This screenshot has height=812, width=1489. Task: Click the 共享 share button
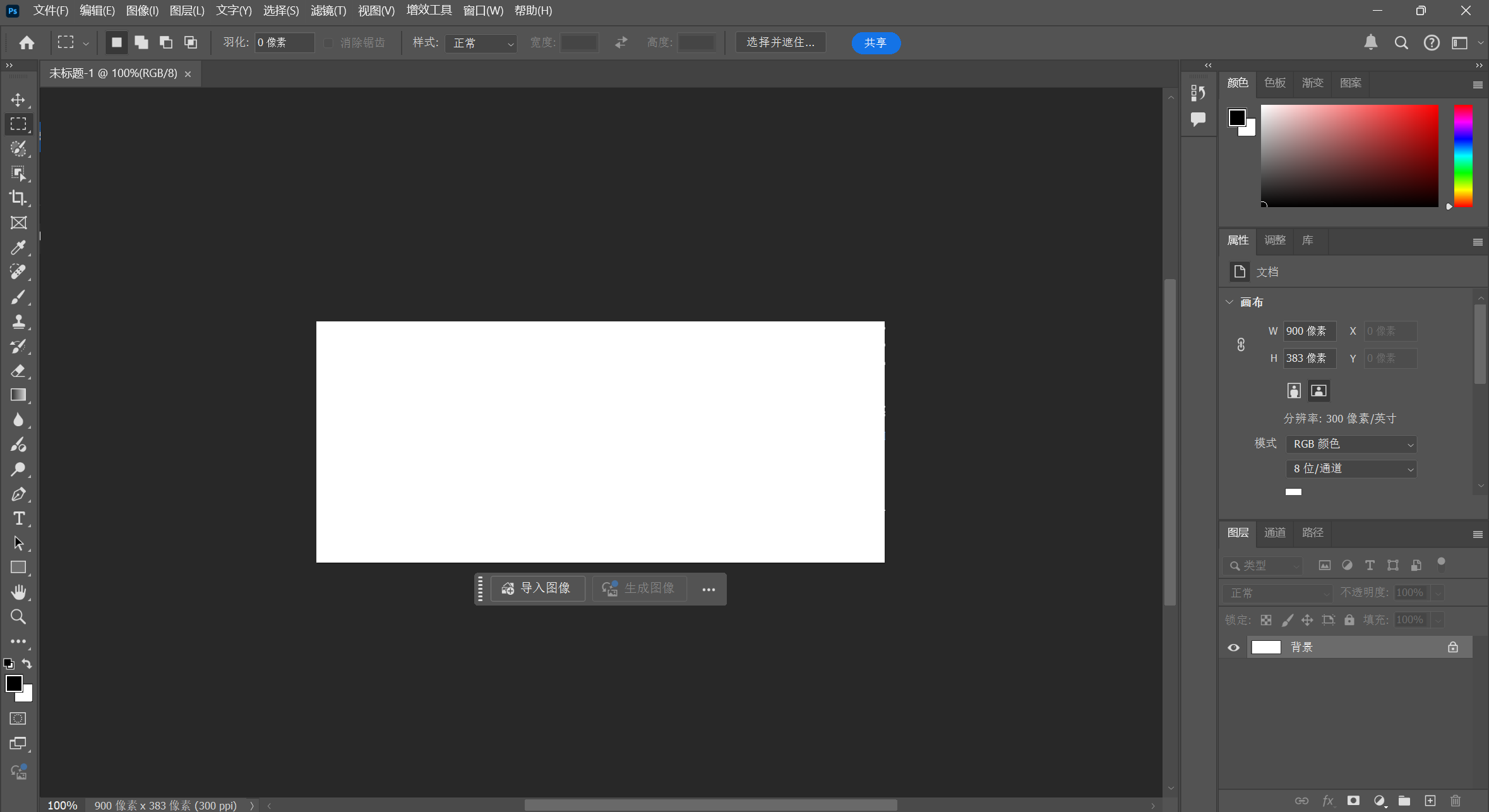tap(875, 43)
